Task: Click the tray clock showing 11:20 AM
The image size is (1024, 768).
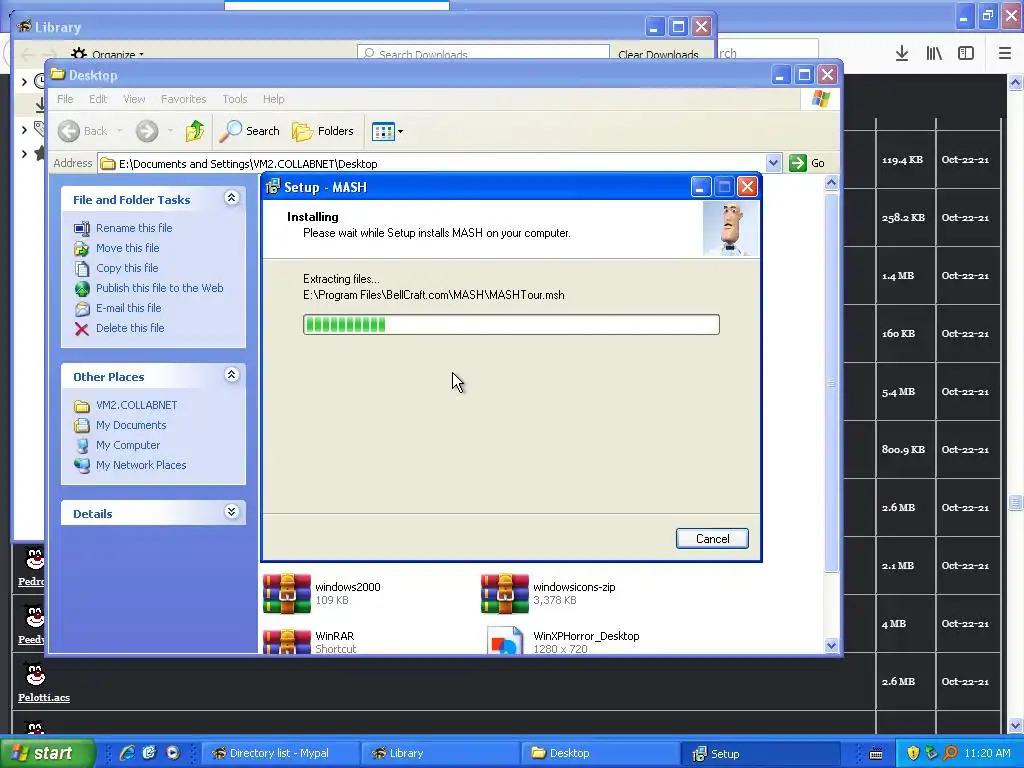Action: click(987, 753)
